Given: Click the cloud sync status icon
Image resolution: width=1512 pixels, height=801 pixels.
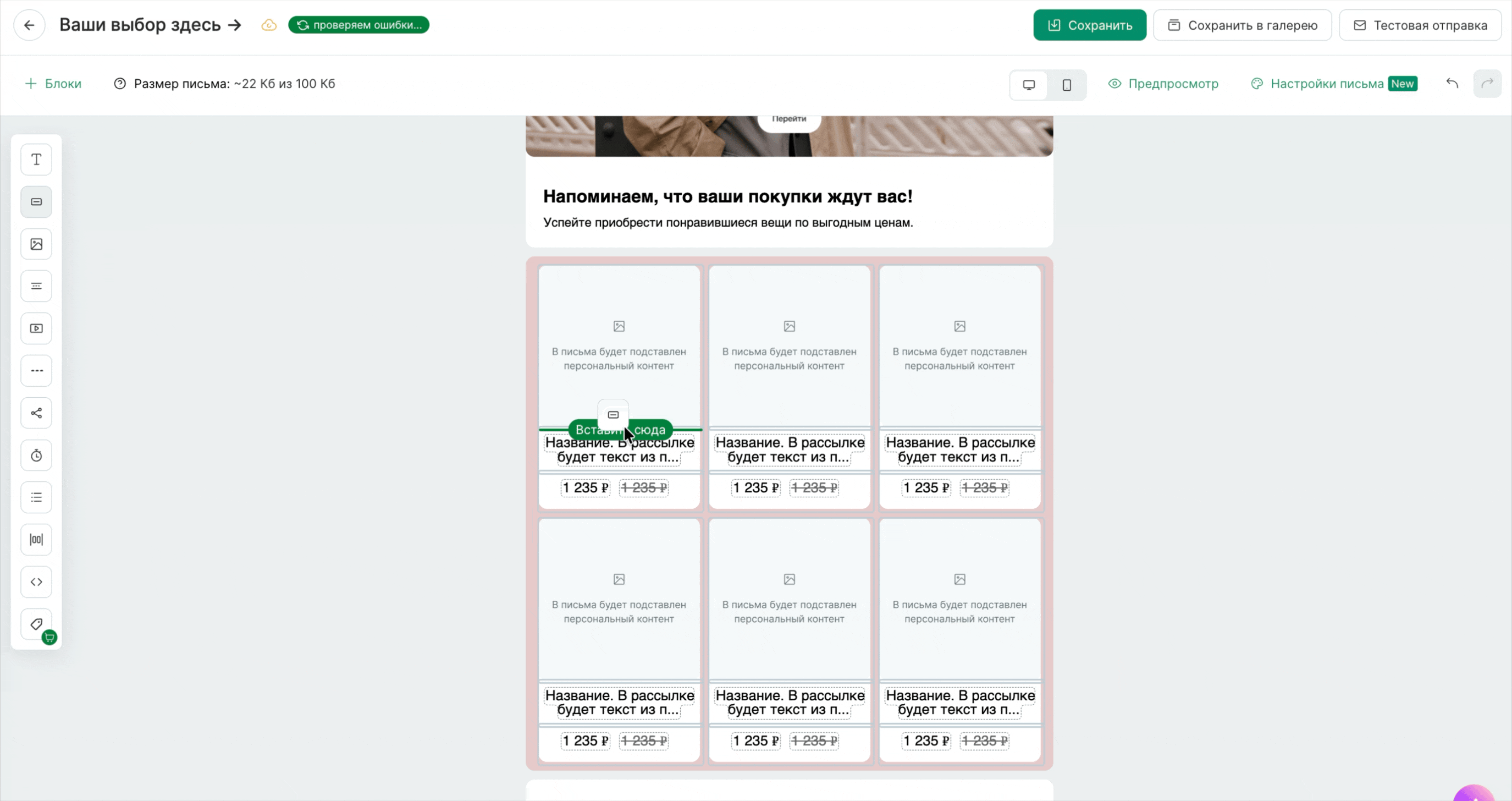Looking at the screenshot, I should point(269,25).
